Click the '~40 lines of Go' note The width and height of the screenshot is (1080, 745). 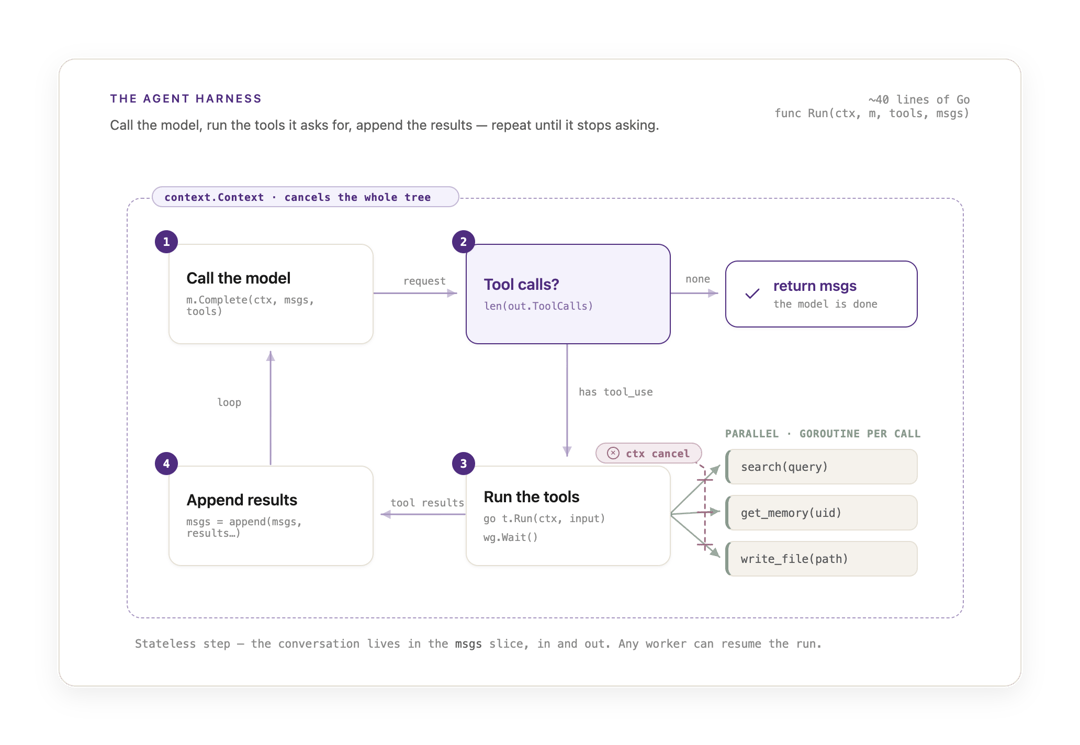[919, 100]
